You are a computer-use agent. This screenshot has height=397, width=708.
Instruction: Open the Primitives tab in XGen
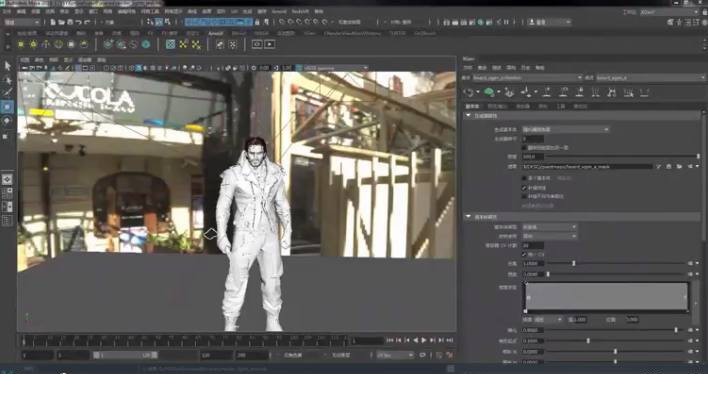[472, 107]
